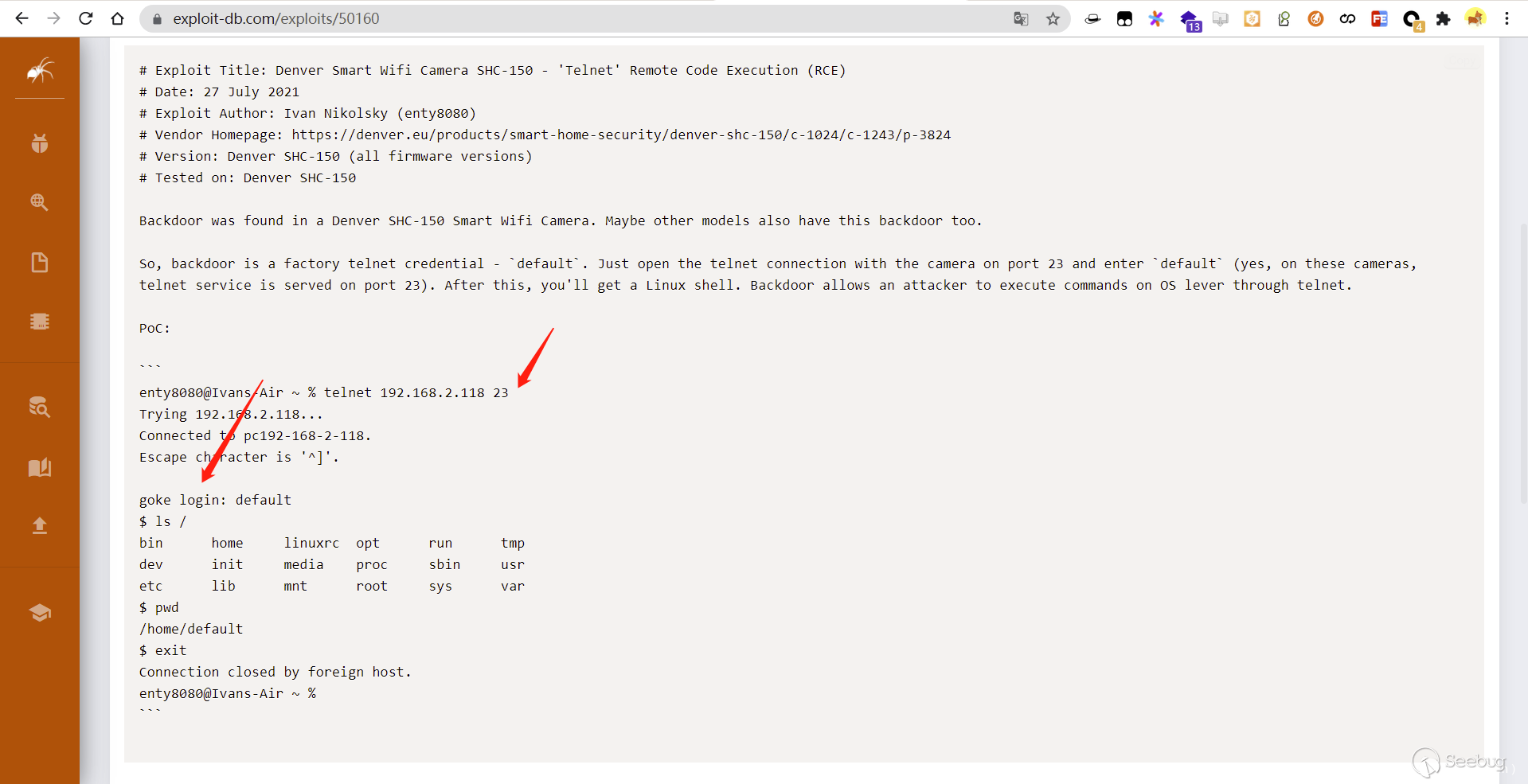
Task: Click the "# Exploit Title" line
Action: click(x=493, y=70)
